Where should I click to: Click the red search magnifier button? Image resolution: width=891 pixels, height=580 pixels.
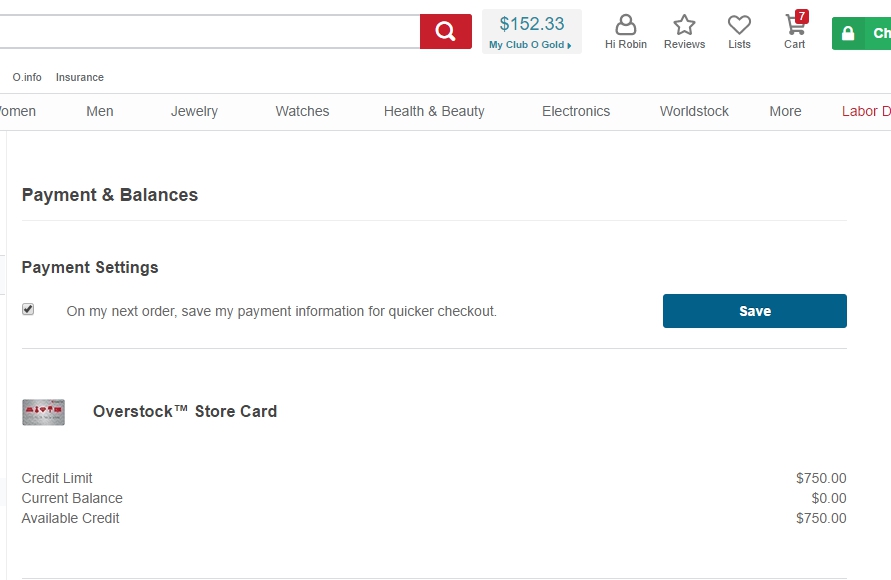(x=446, y=31)
